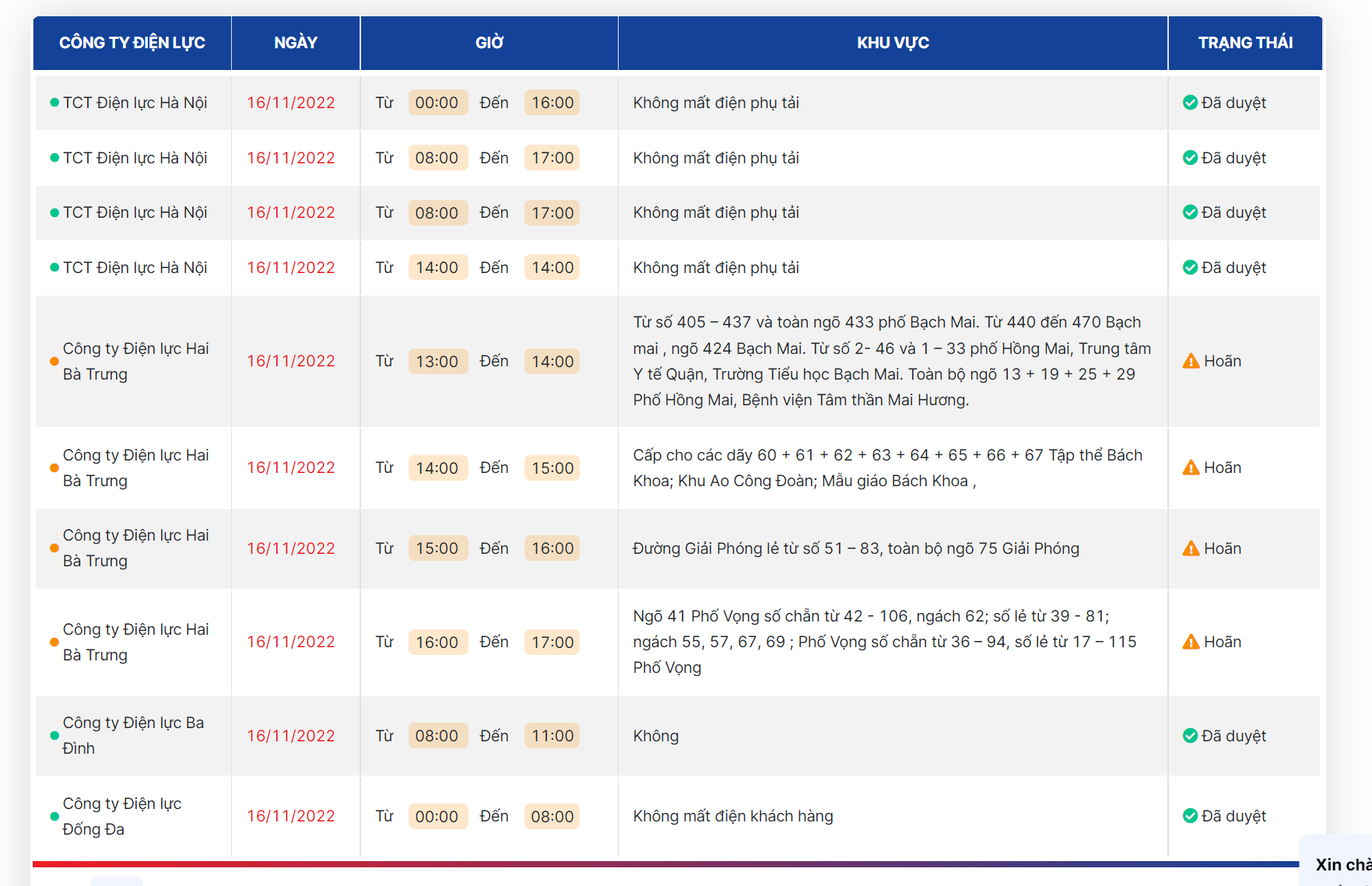Click the Bạch Mai area description text

892,361
